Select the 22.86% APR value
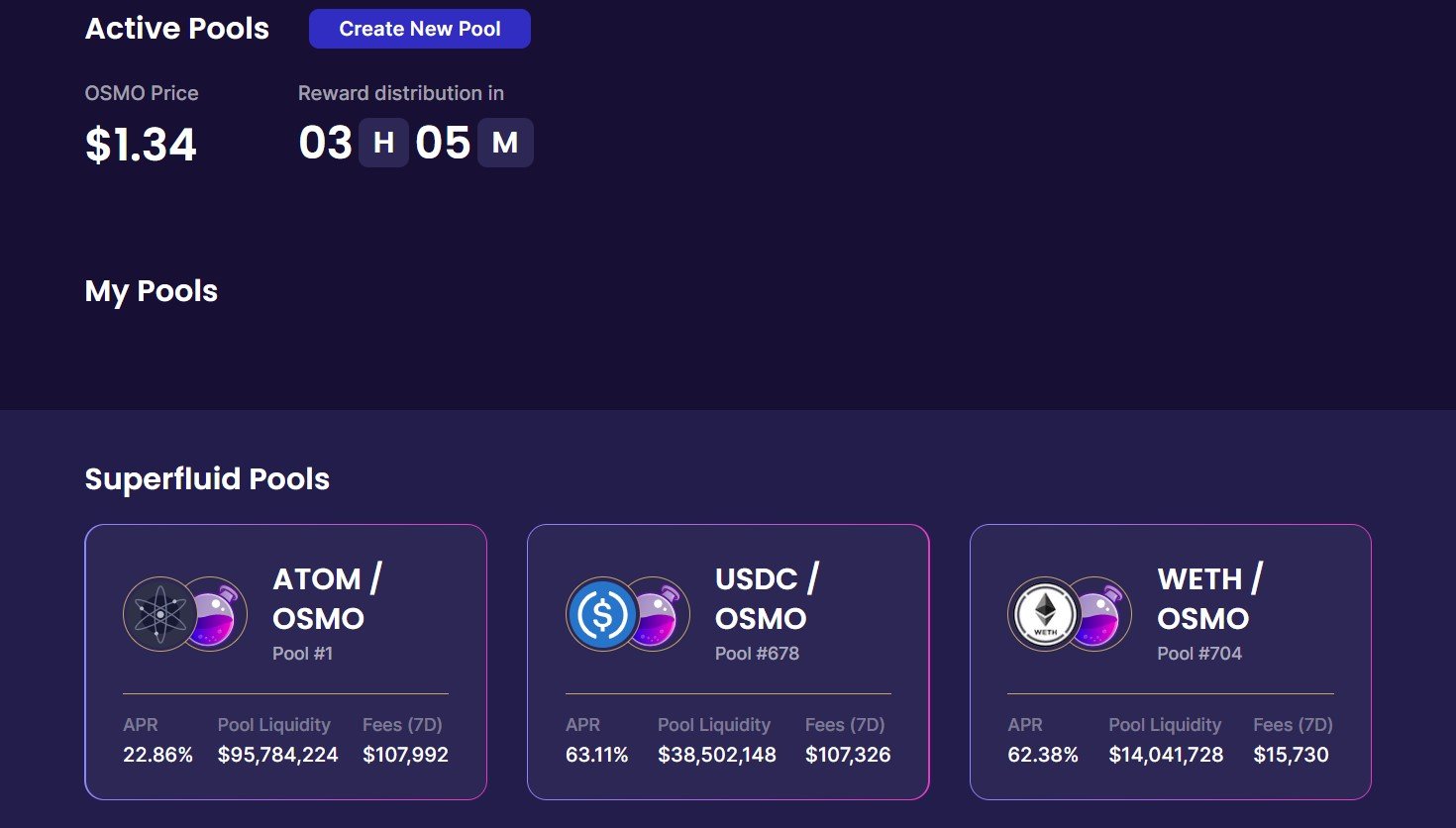The width and height of the screenshot is (1456, 828). pos(157,755)
